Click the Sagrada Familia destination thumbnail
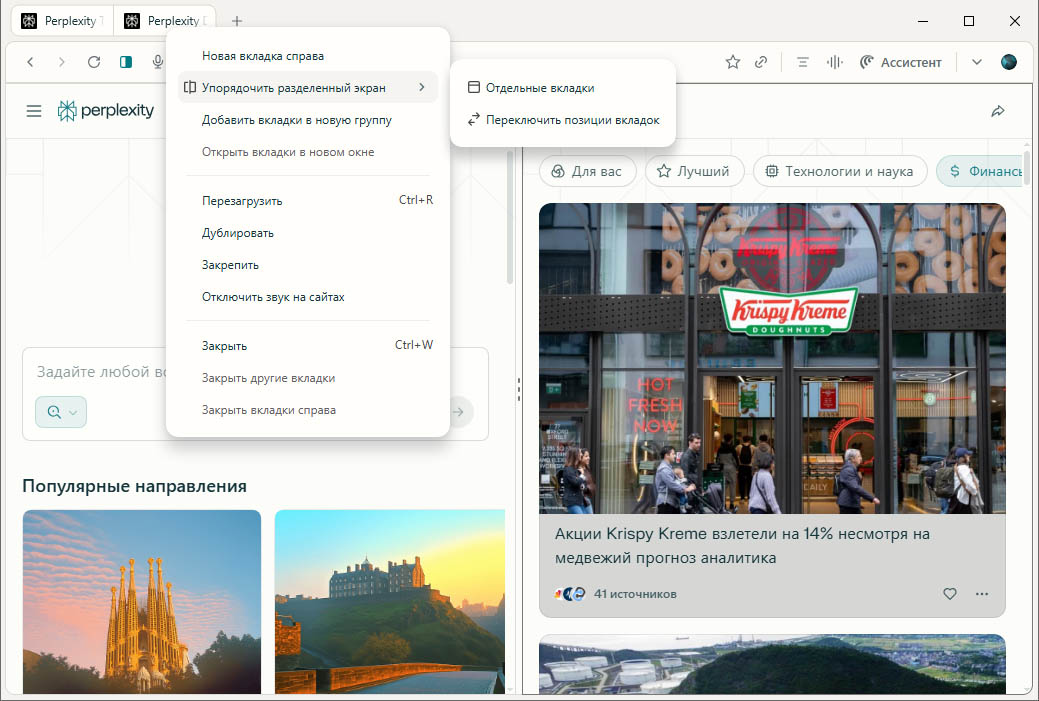Viewport: 1039px width, 701px height. 141,600
